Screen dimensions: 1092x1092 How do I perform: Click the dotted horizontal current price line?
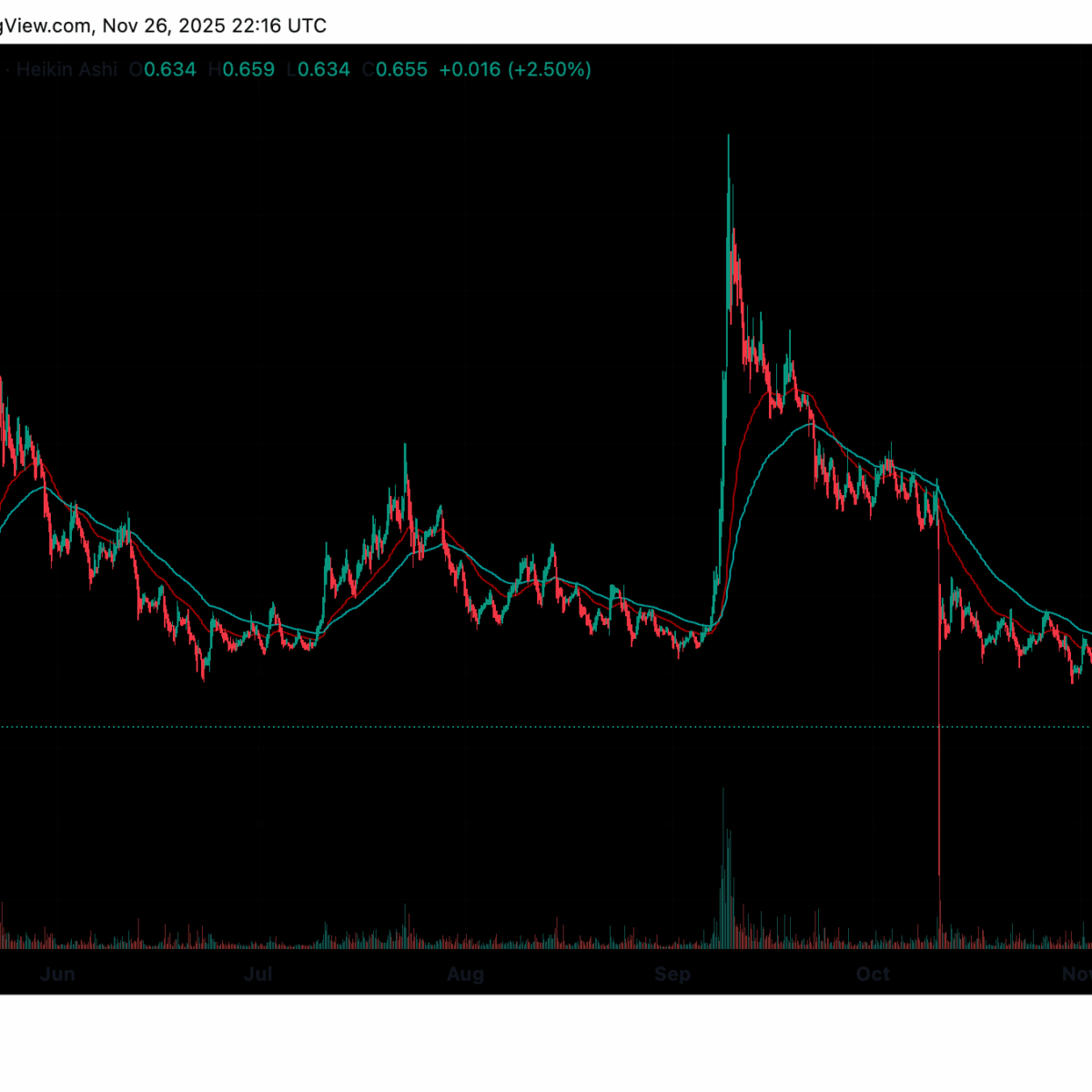click(x=546, y=727)
